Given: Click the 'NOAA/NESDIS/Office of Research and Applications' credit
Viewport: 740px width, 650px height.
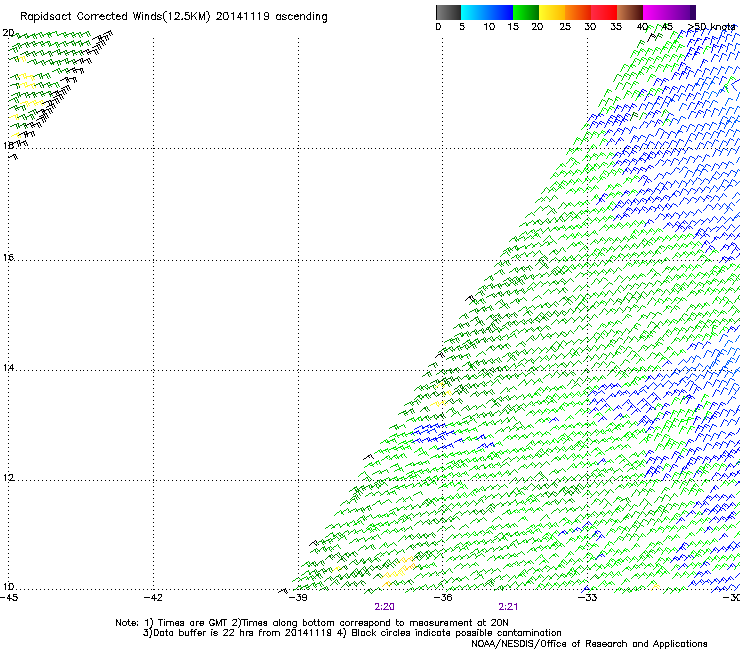Looking at the screenshot, I should (589, 644).
